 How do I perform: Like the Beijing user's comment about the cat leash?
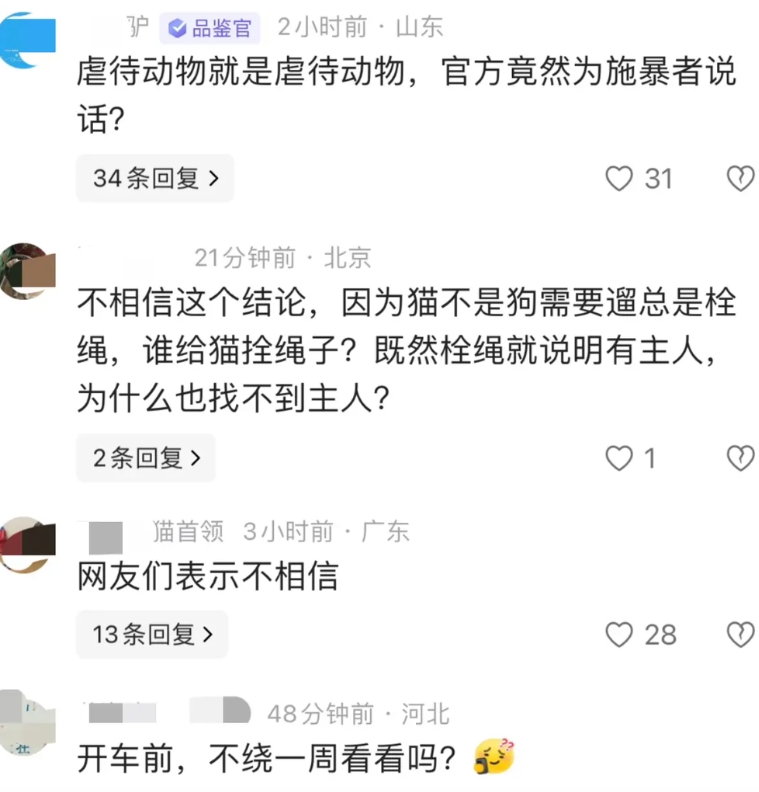619,459
